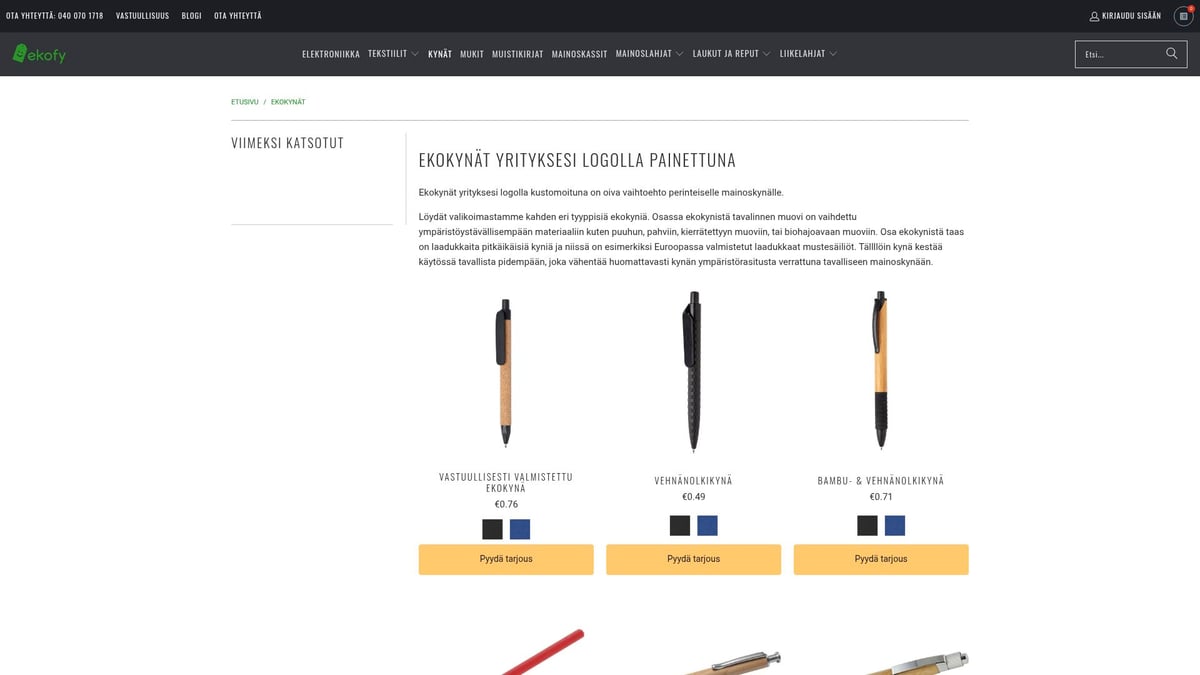The image size is (1200, 675).
Task: Select black swatch for Vehnänolkikynä
Action: pos(680,526)
